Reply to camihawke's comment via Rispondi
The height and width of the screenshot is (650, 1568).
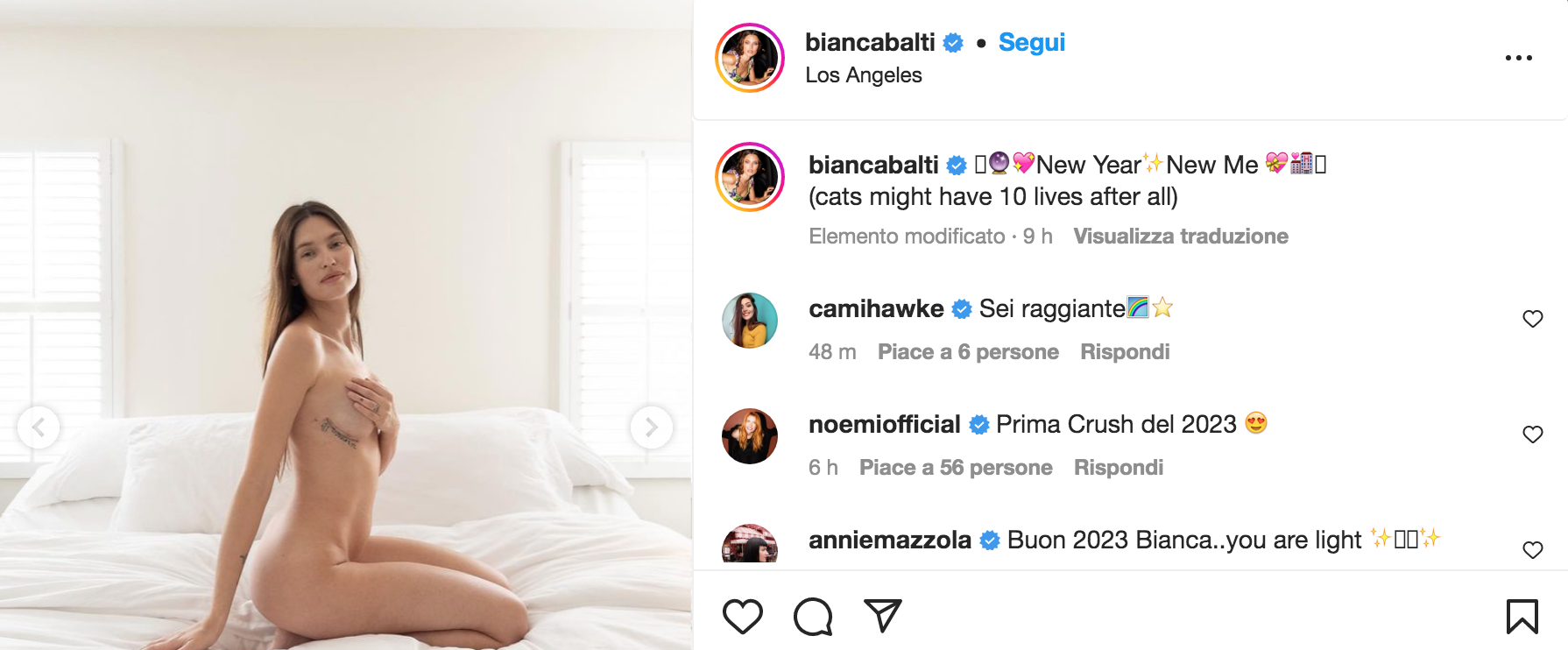point(1125,352)
